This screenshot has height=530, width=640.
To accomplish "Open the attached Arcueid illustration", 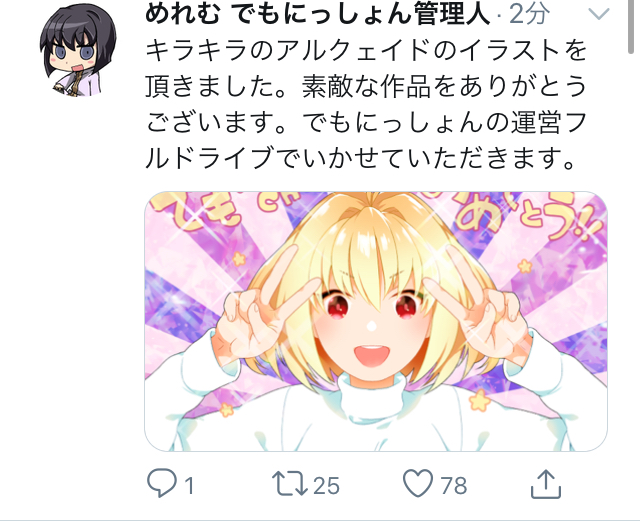I will (x=376, y=321).
